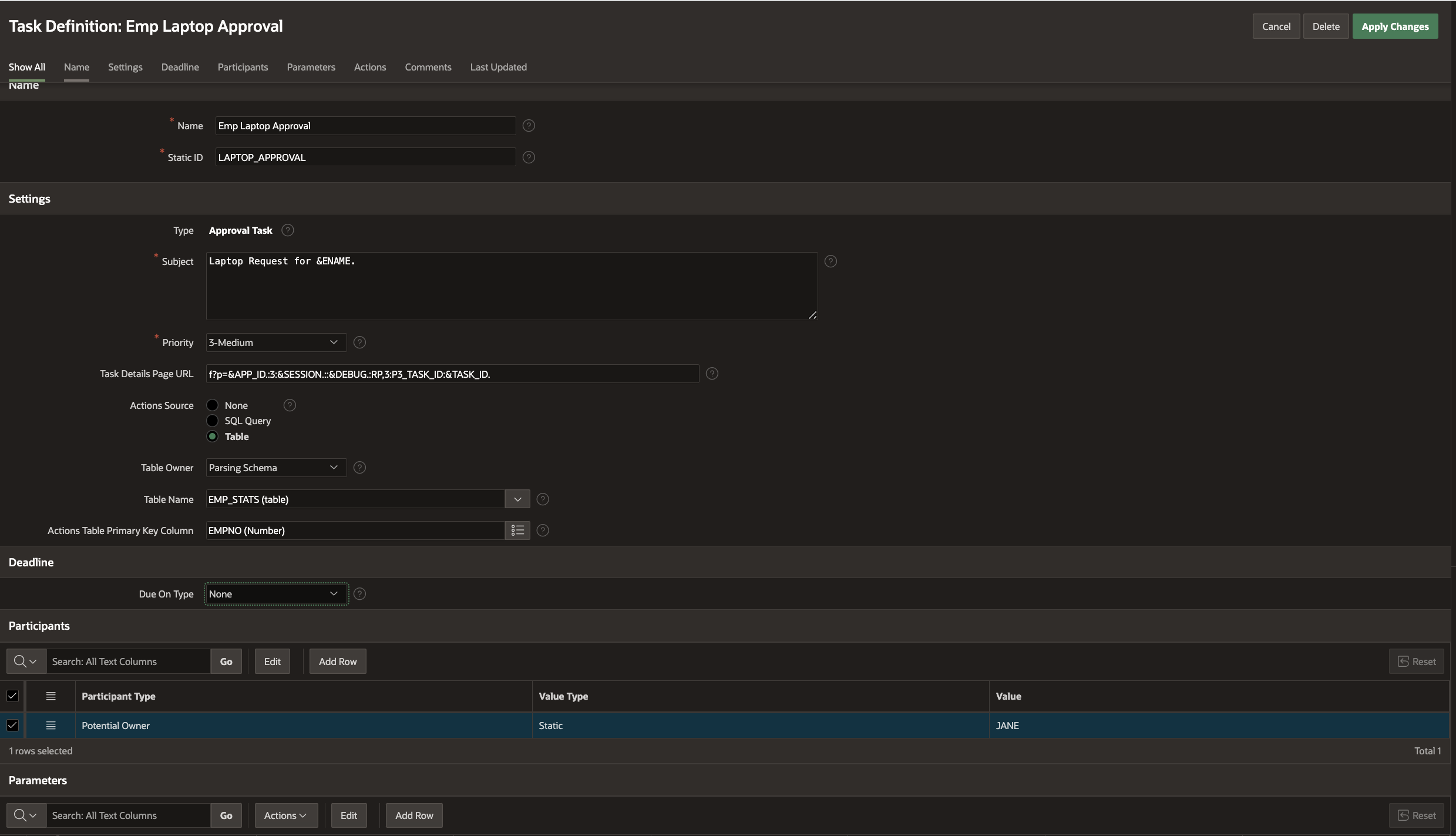Open the Deadline tab
This screenshot has height=836, width=1456.
tap(180, 67)
